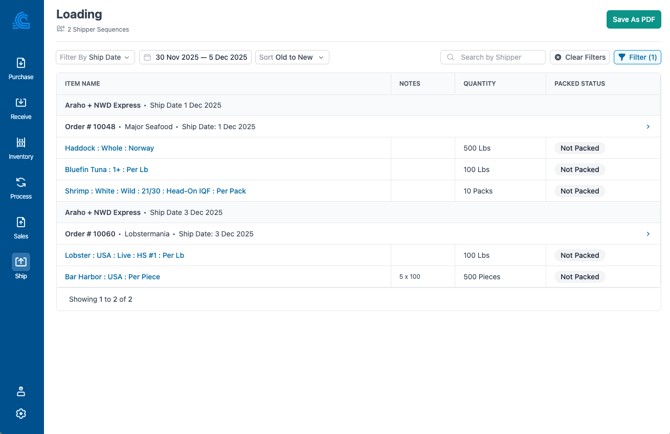Click the Loading page title
The width and height of the screenshot is (670, 434).
79,14
